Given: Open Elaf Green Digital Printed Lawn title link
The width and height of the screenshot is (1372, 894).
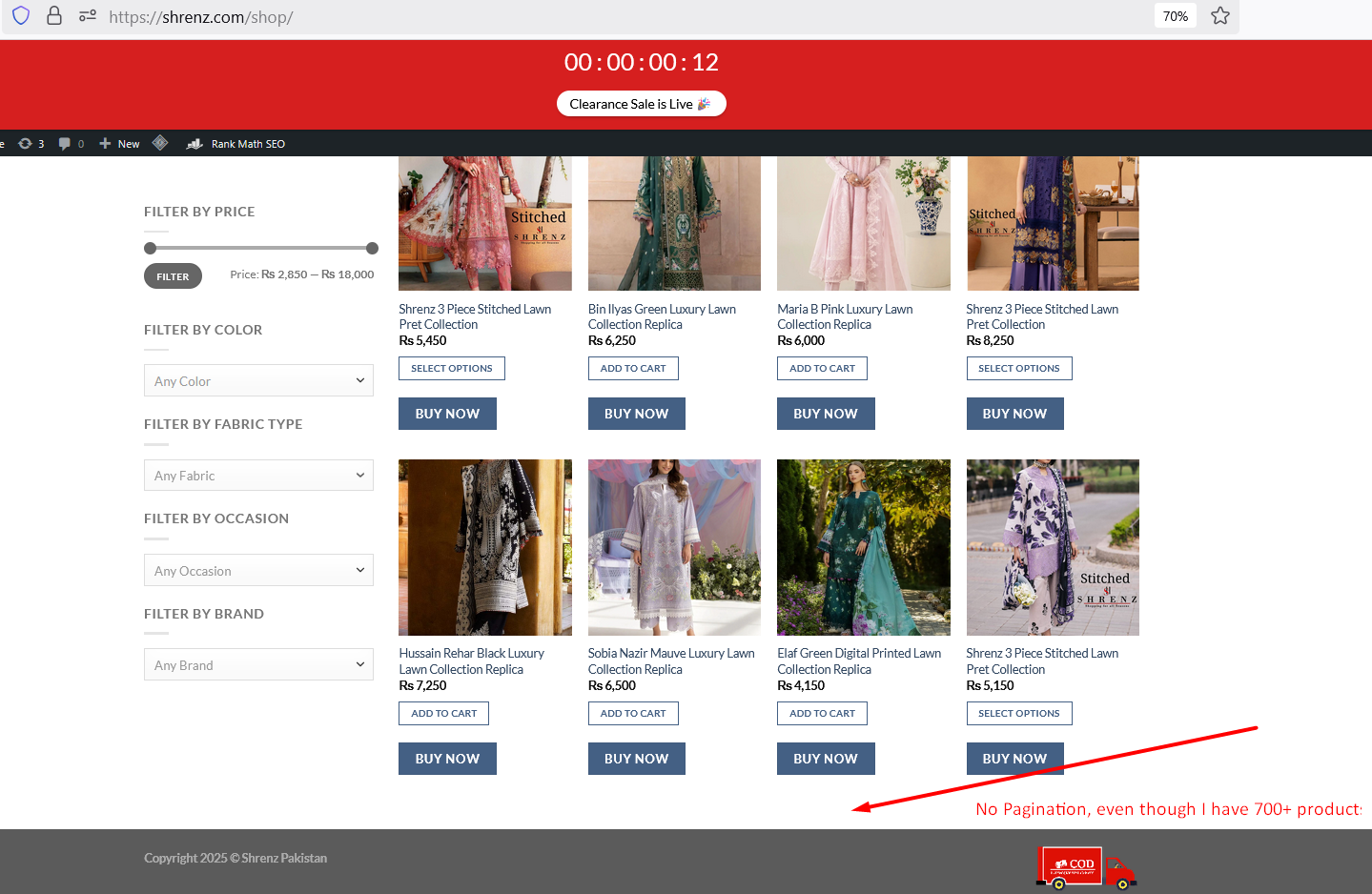Looking at the screenshot, I should tap(859, 661).
